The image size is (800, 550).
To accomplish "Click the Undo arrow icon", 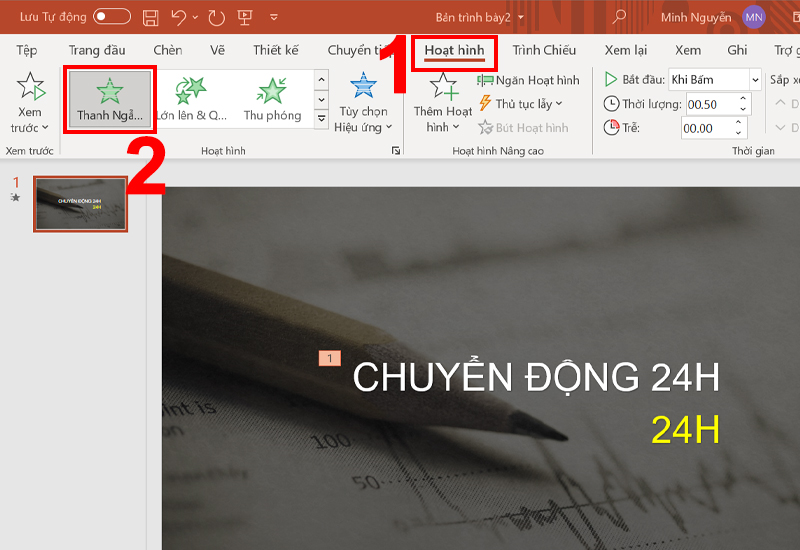I will (x=179, y=18).
